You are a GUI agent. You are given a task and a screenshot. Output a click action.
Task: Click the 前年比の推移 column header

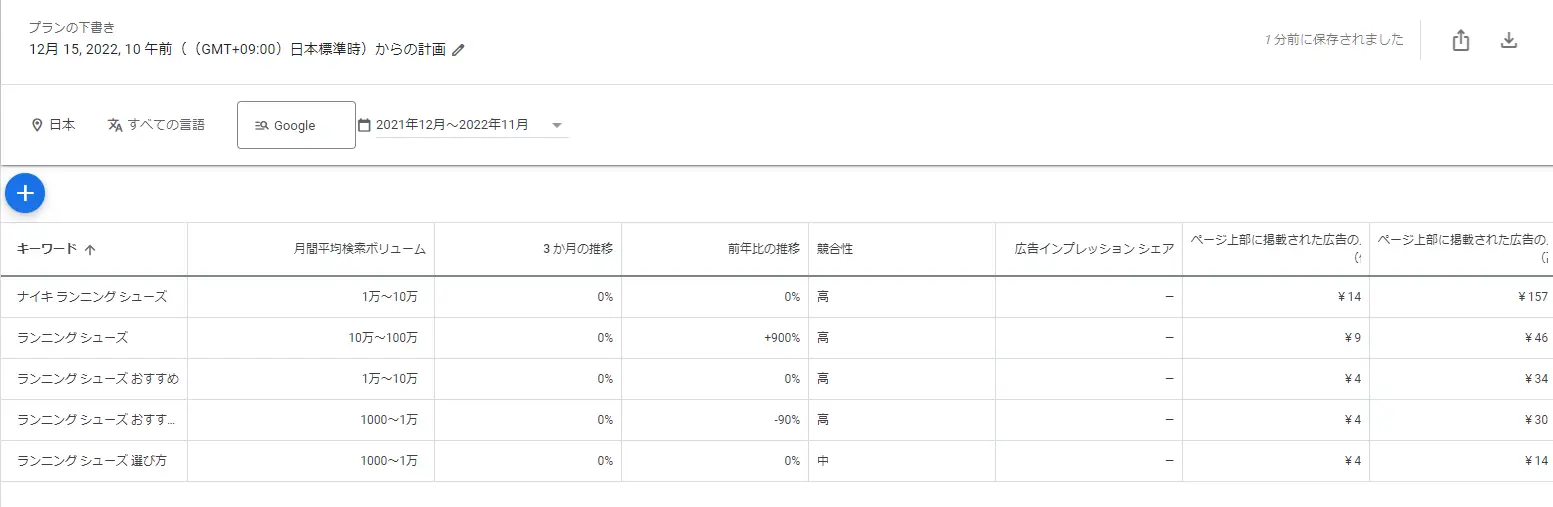tap(764, 249)
